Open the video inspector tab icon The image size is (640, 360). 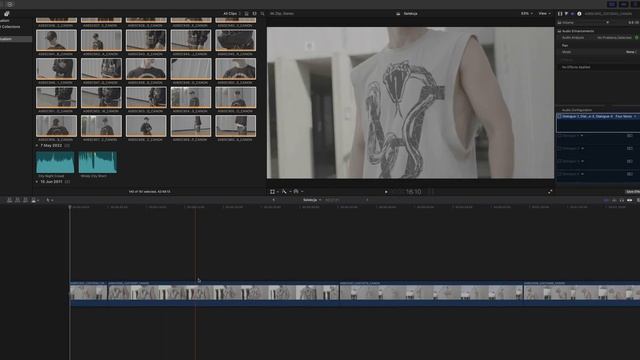click(560, 13)
